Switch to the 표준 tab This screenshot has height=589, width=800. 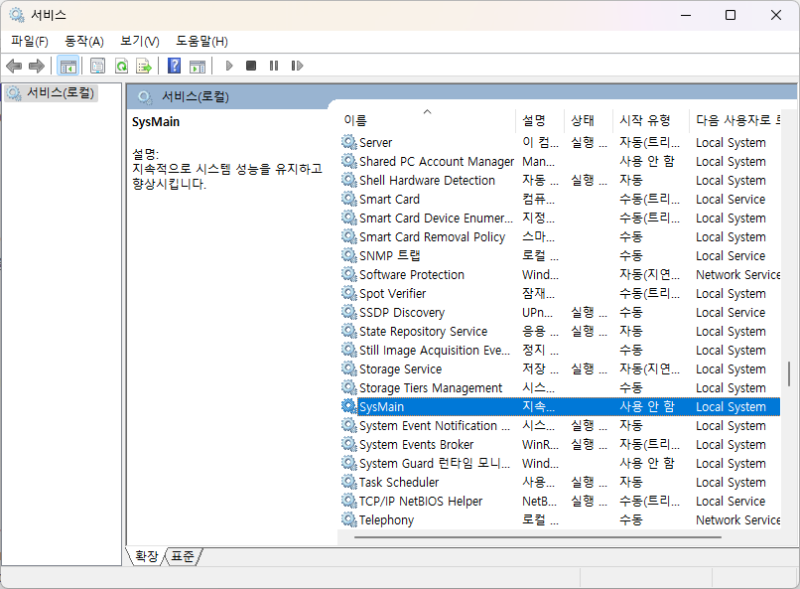point(182,556)
